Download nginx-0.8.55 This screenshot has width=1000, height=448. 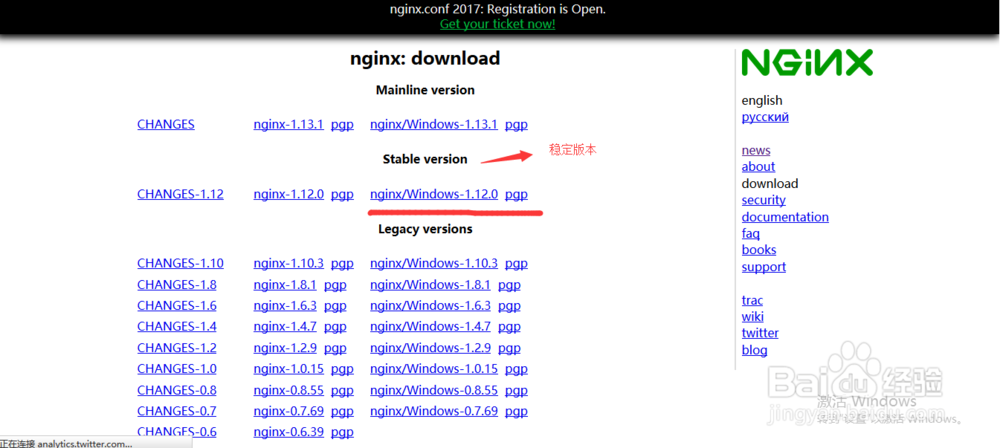click(x=288, y=390)
